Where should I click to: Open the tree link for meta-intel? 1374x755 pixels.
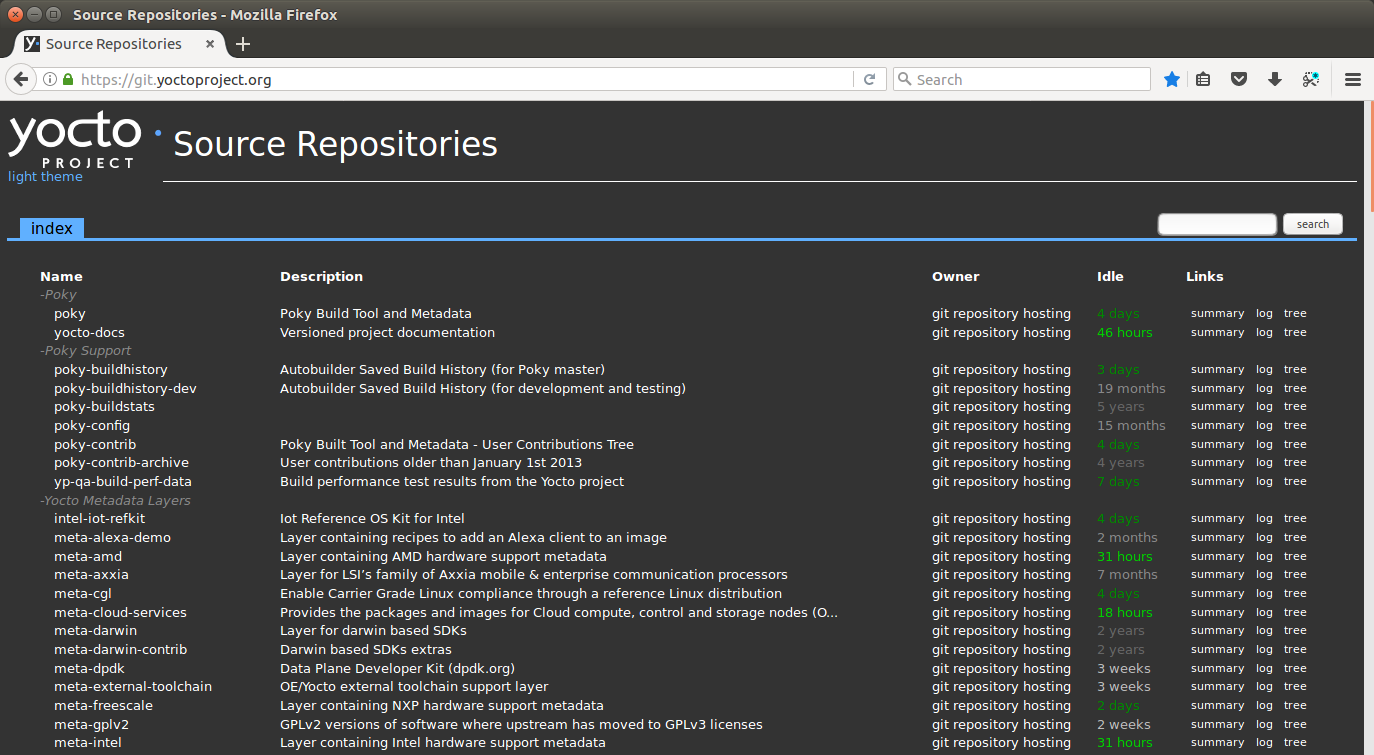tap(1295, 743)
